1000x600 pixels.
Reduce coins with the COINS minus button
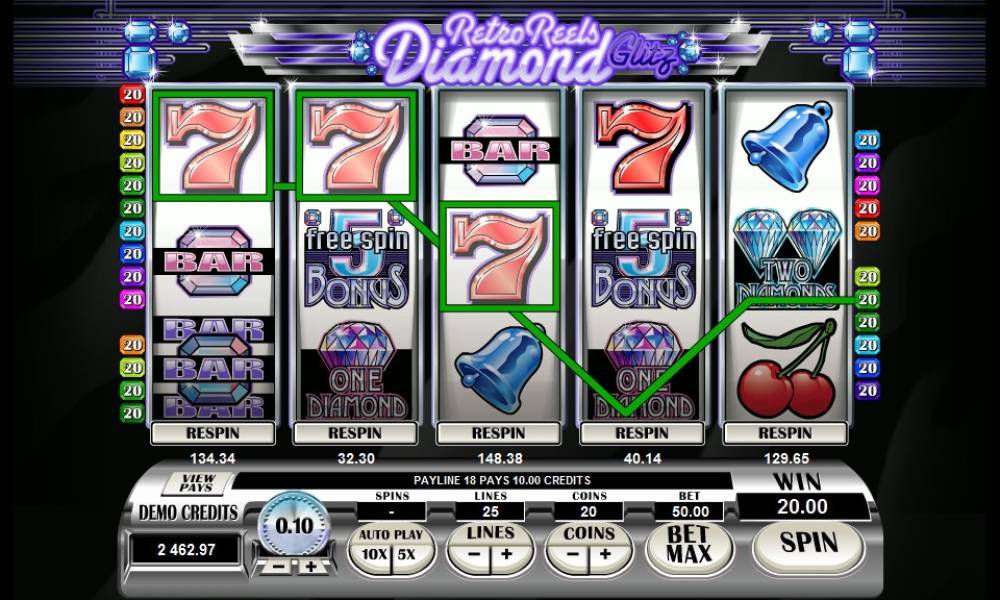click(x=571, y=555)
